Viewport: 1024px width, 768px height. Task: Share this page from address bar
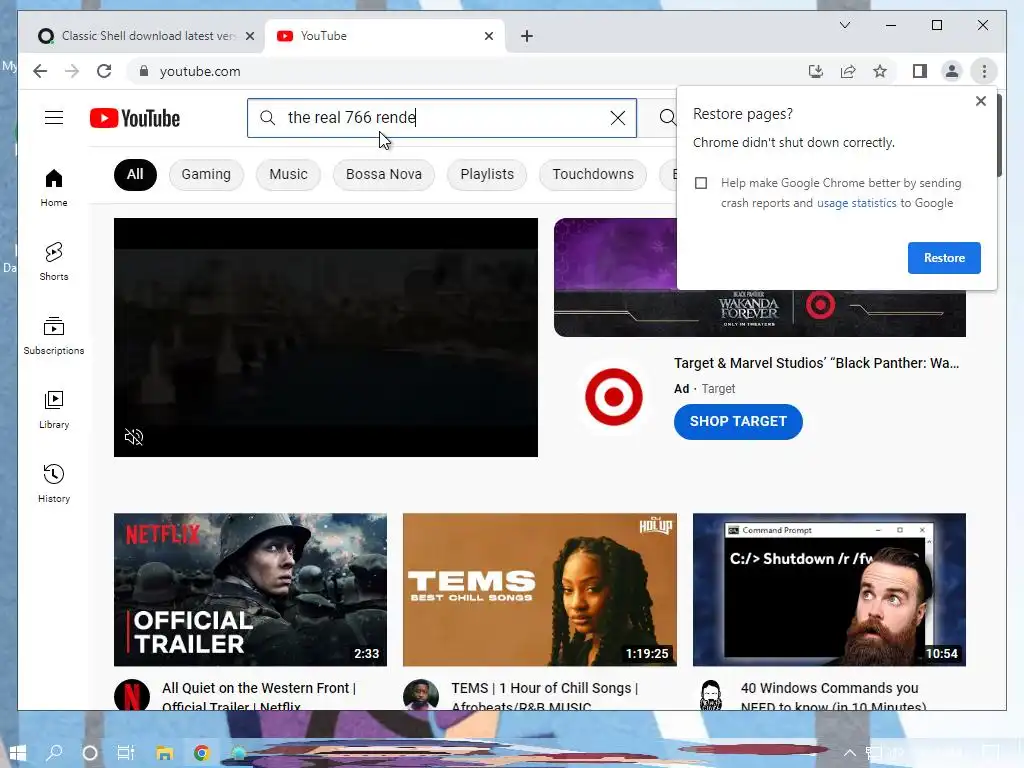[x=848, y=71]
